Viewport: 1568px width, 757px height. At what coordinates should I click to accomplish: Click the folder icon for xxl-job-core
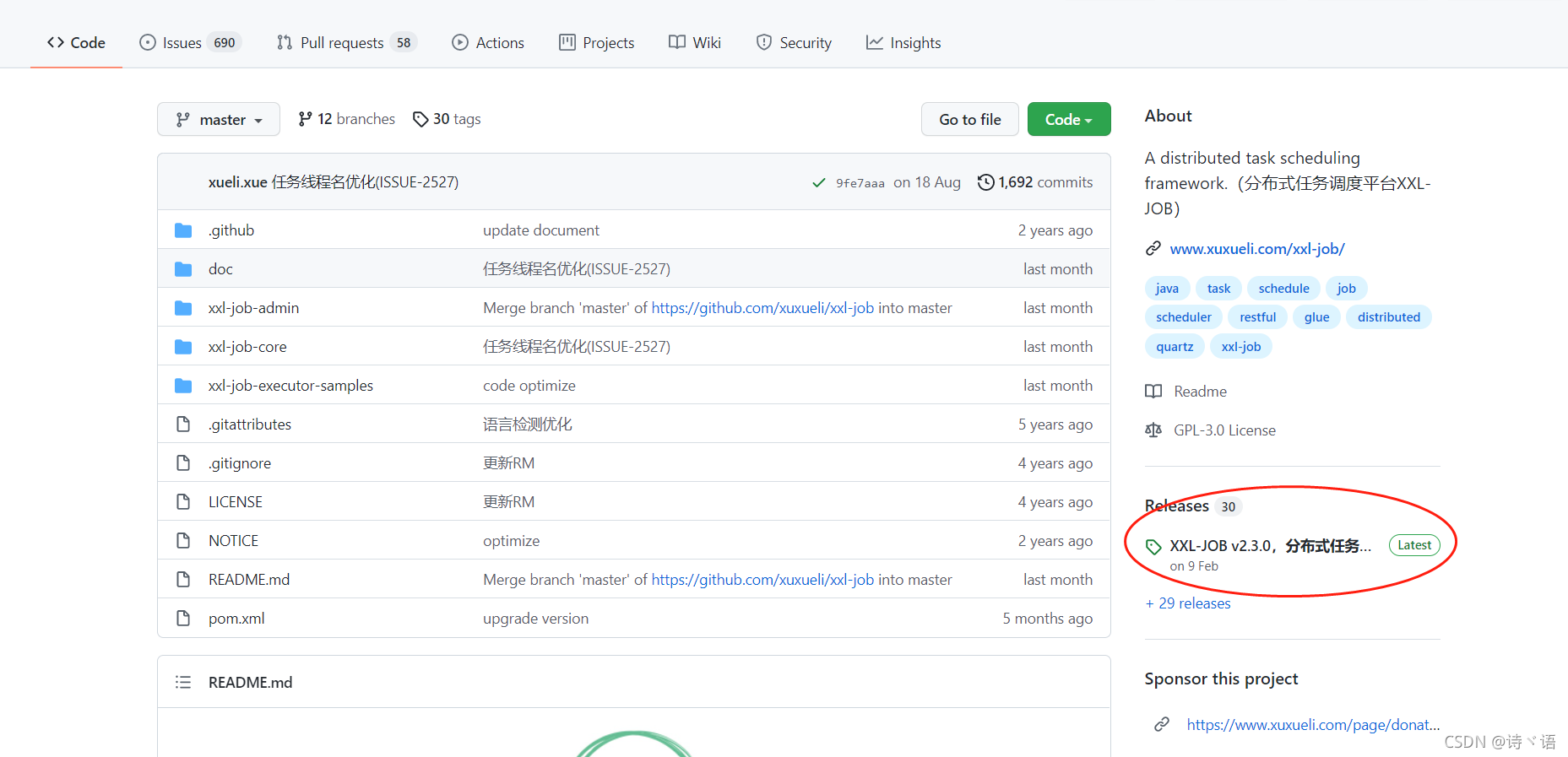point(183,347)
